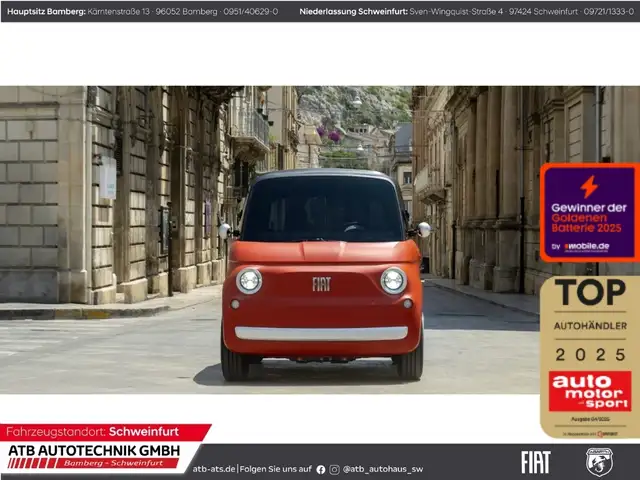Click the Sven-Wingquist-Straße 4 address text
The height and width of the screenshot is (480, 640).
tap(456, 11)
